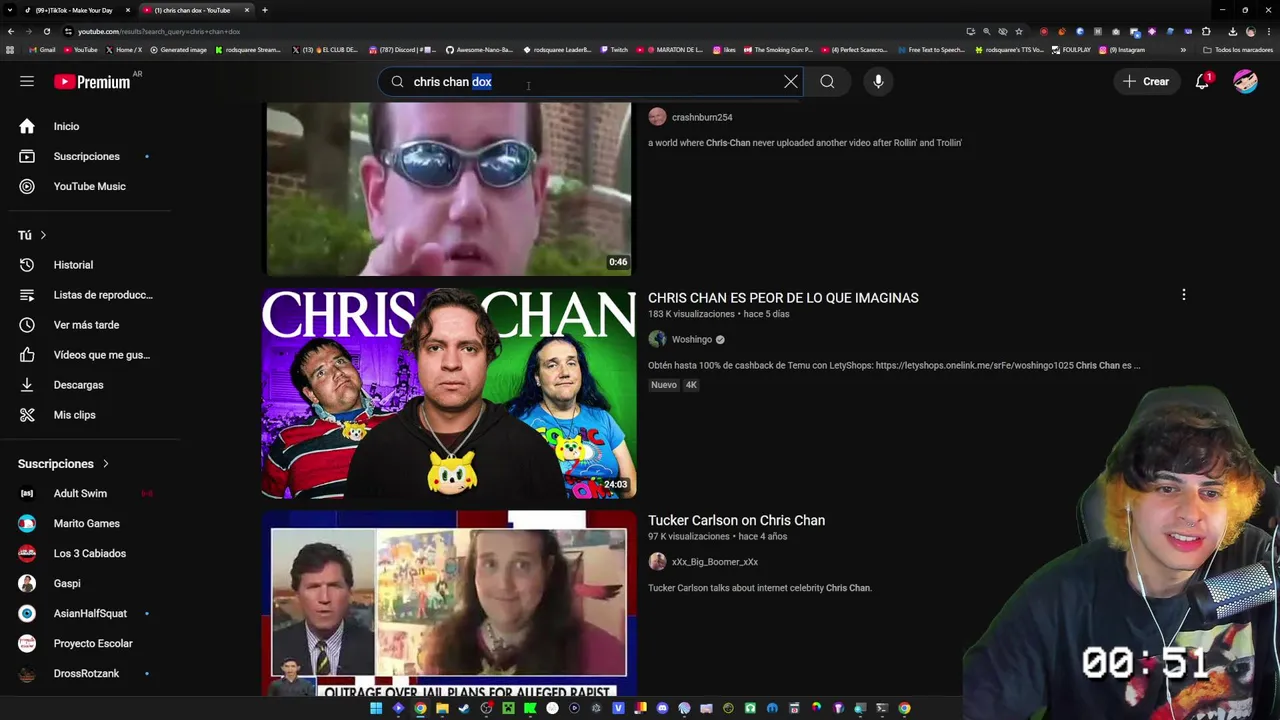Open xXx_Big_Boomer_xXx channel link
Image resolution: width=1280 pixels, height=720 pixels.
715,562
